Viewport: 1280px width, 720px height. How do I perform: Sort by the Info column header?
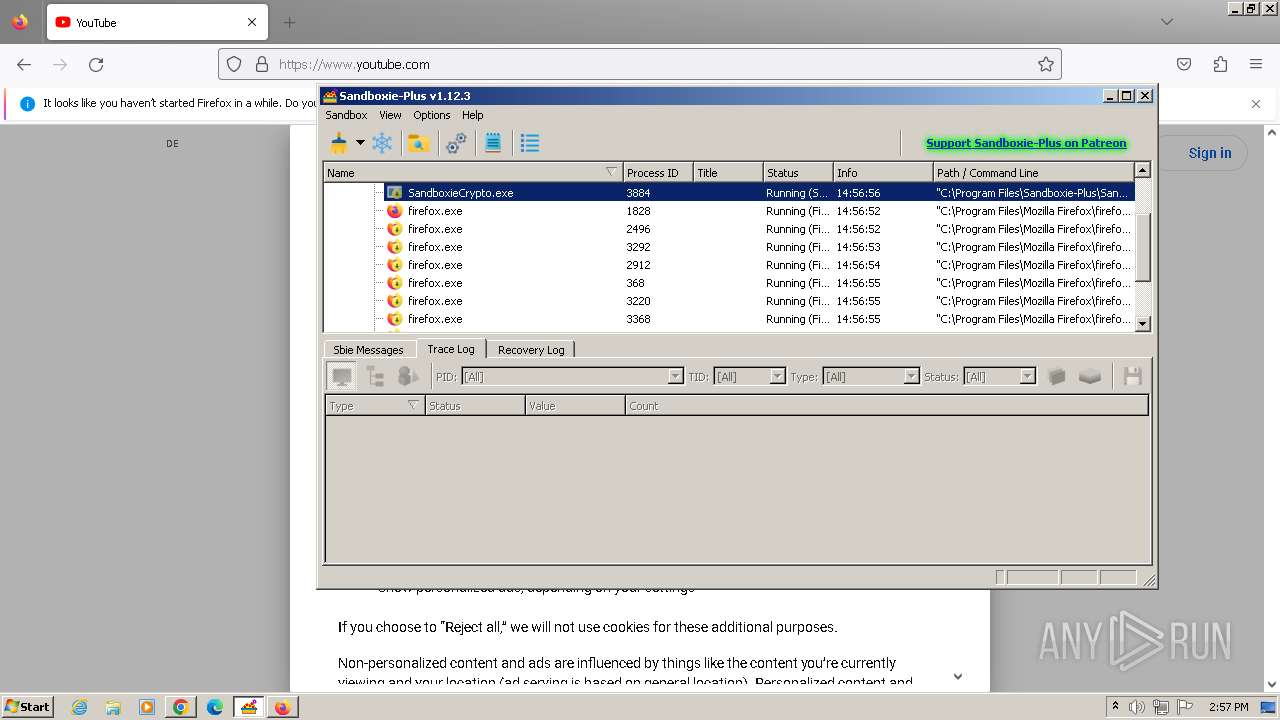(883, 173)
